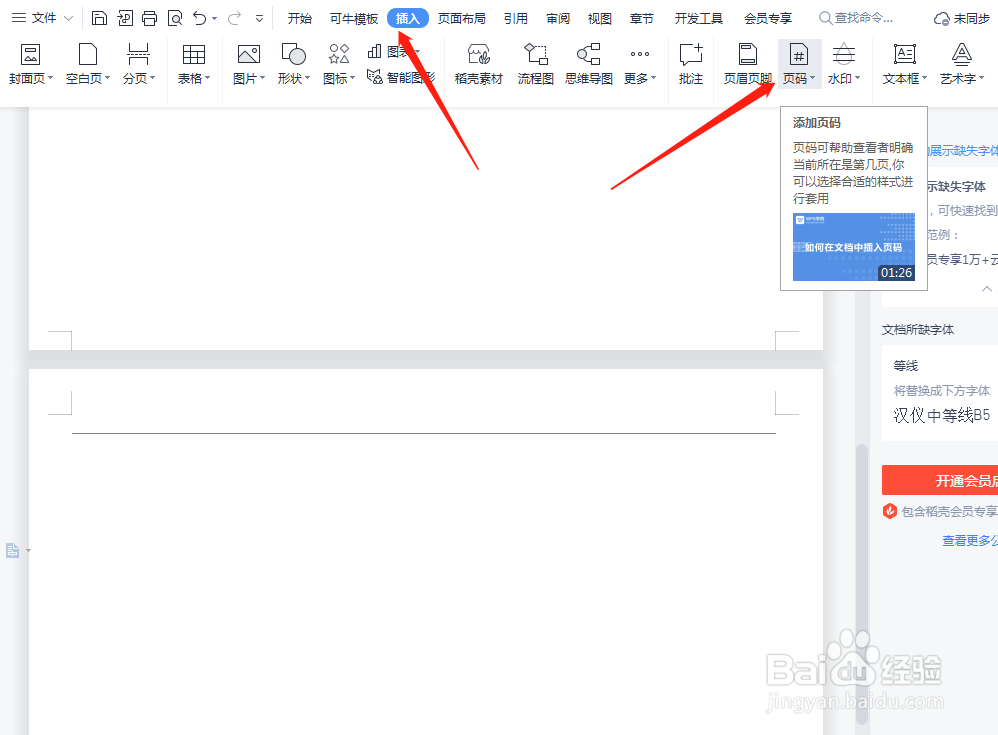Collapse the missing fonts panel chevron
This screenshot has width=998, height=735.
tap(986, 289)
